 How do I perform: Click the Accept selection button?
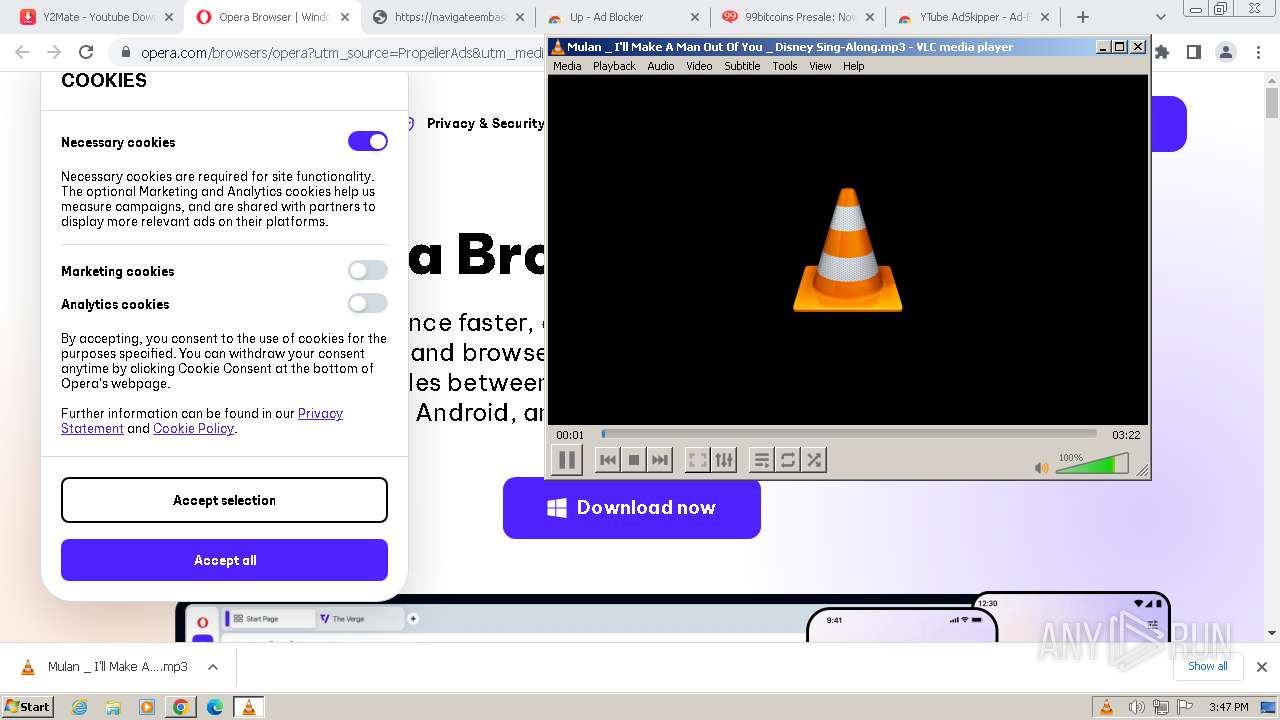pos(224,500)
